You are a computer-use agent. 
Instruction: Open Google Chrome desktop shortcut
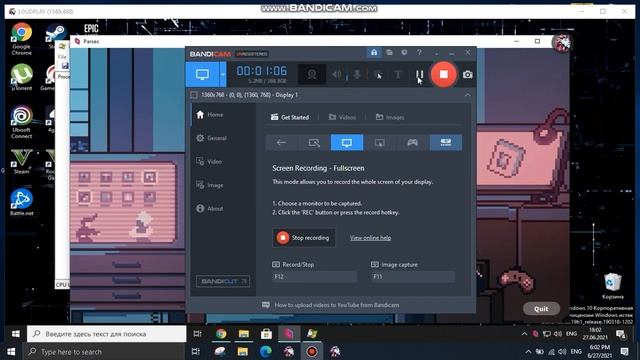click(x=21, y=39)
